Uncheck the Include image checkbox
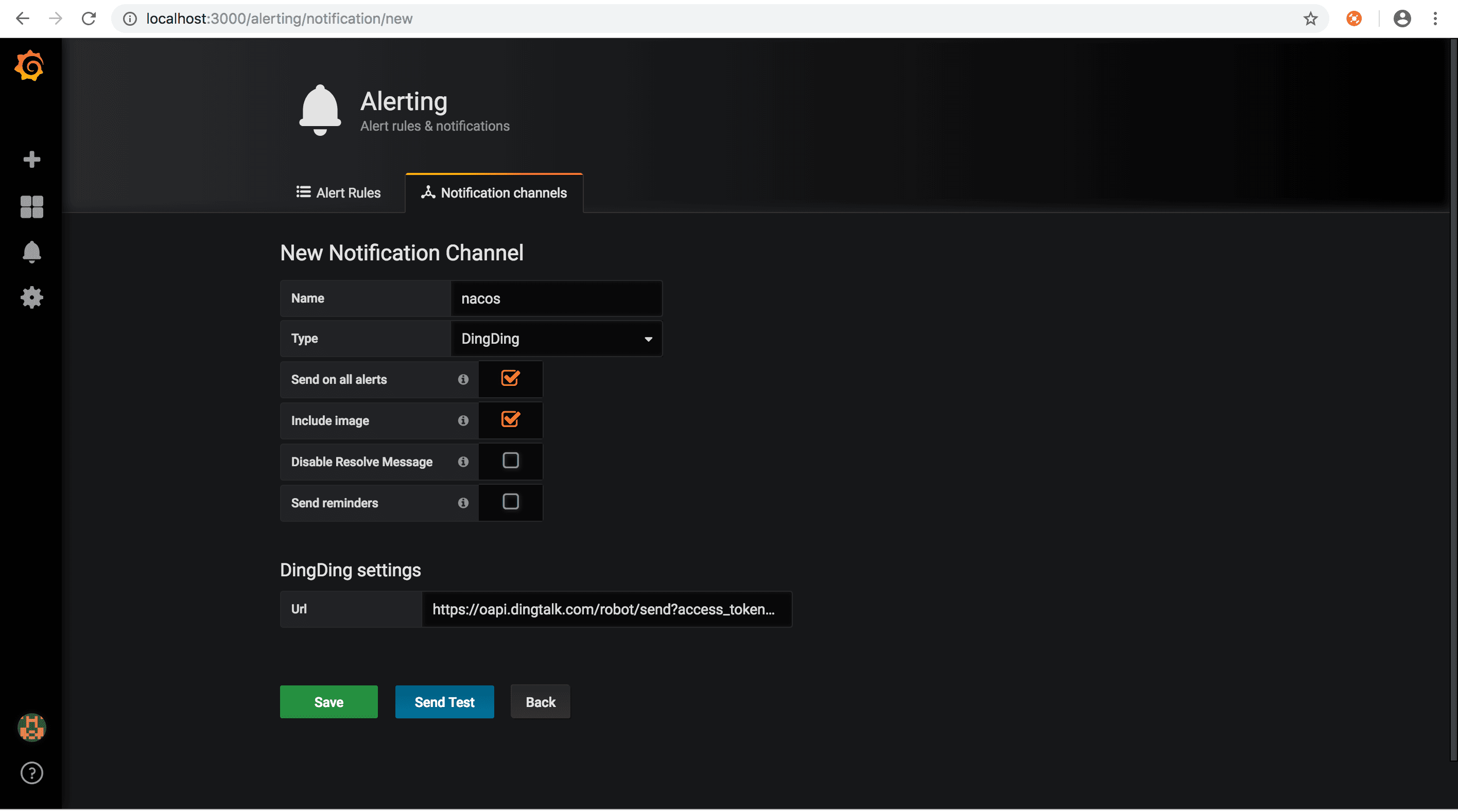 (x=510, y=420)
